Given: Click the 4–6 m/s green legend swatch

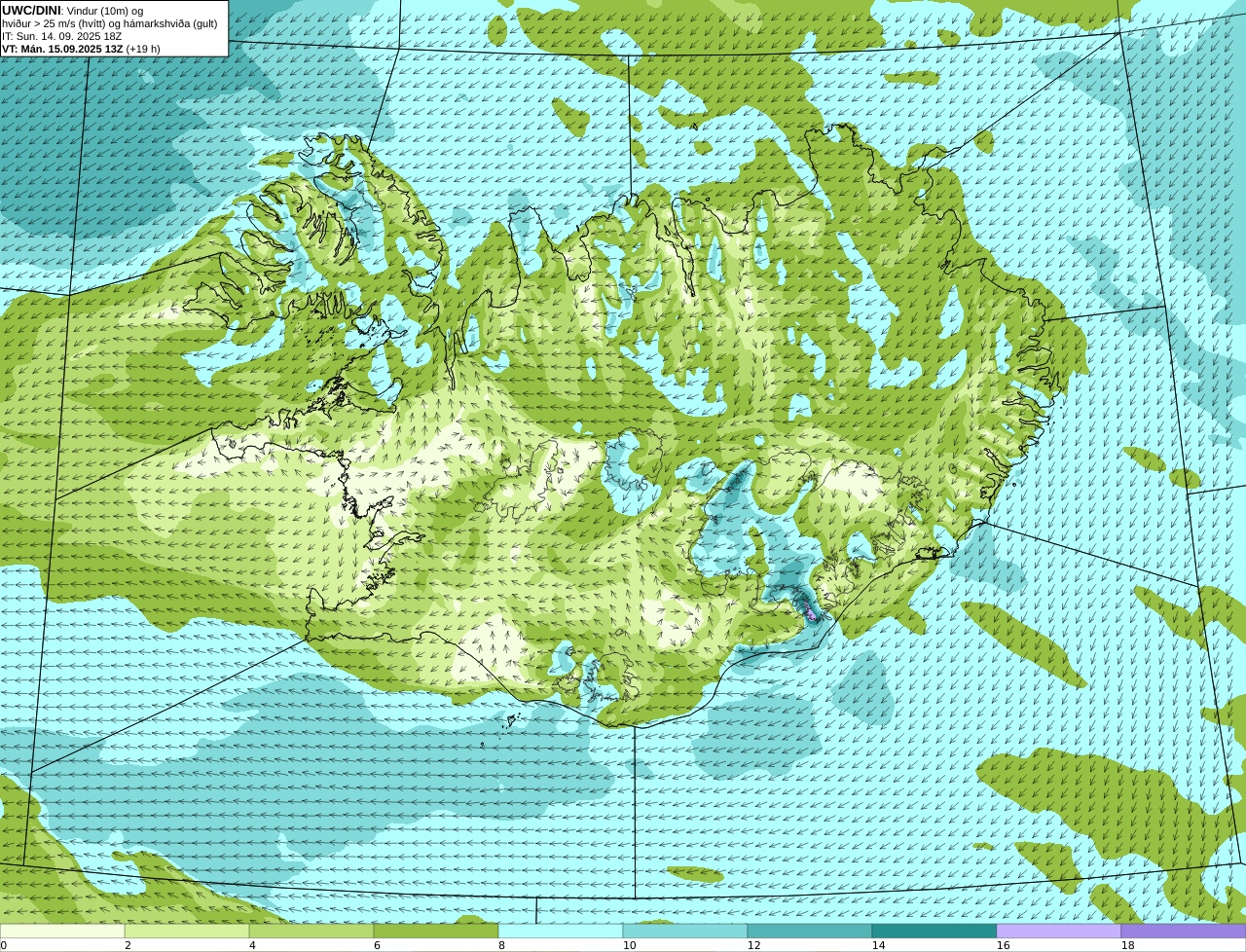Looking at the screenshot, I should pos(311,932).
